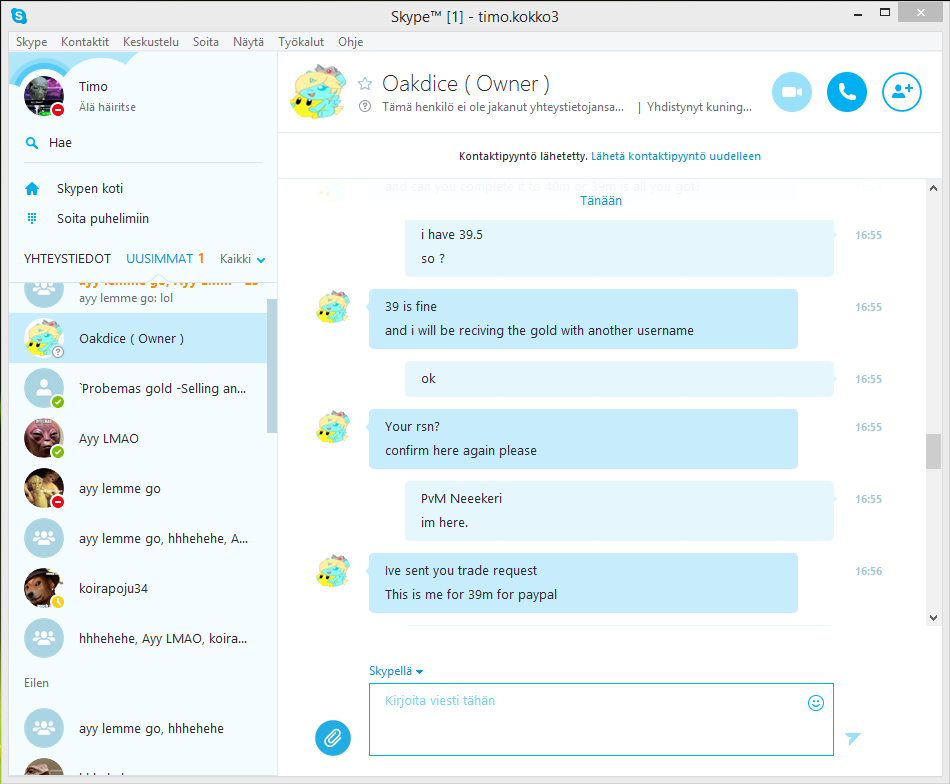Open the dial pad Soita puhelimiin
The image size is (950, 784).
(32, 218)
